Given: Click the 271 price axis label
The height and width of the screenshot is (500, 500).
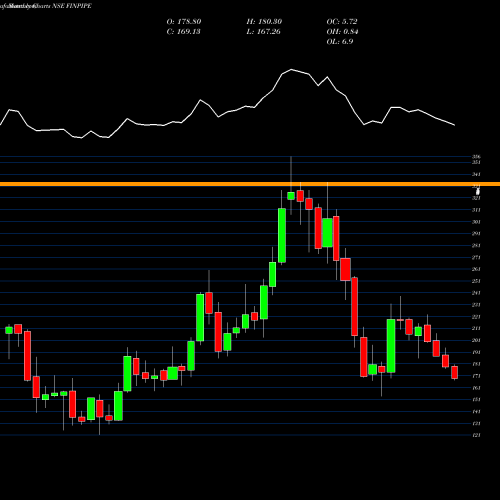Looking at the screenshot, I should [476, 257].
